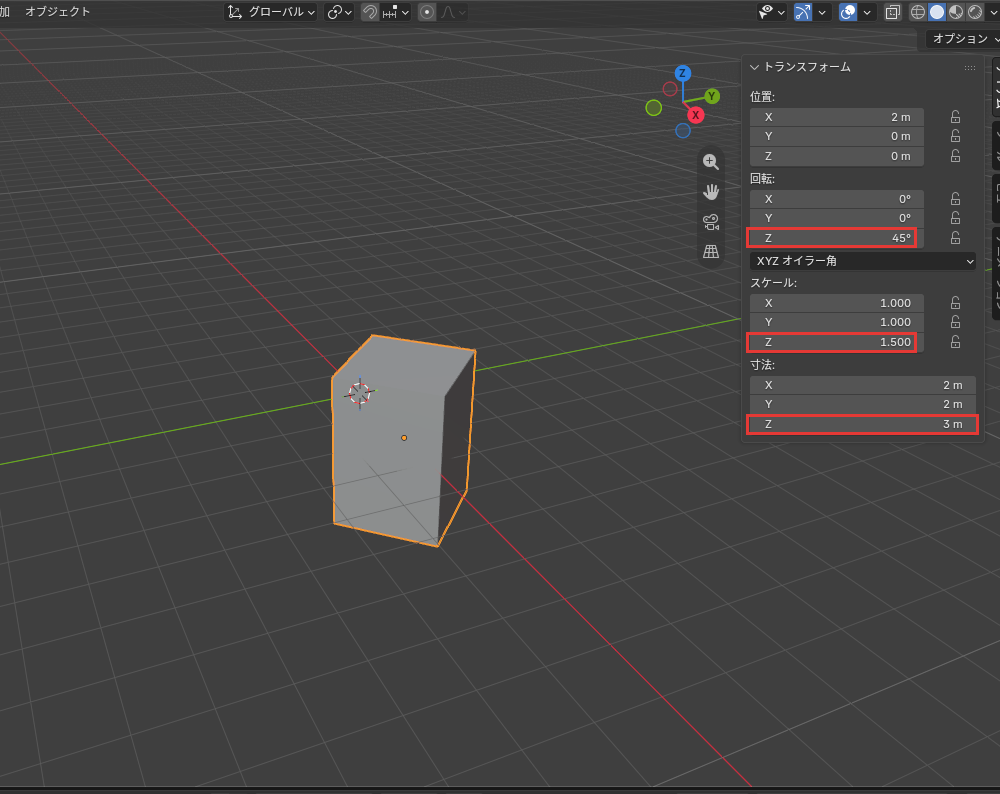Open object visibility and selectability dropdown
Screen dimensions: 1000x794
click(771, 12)
